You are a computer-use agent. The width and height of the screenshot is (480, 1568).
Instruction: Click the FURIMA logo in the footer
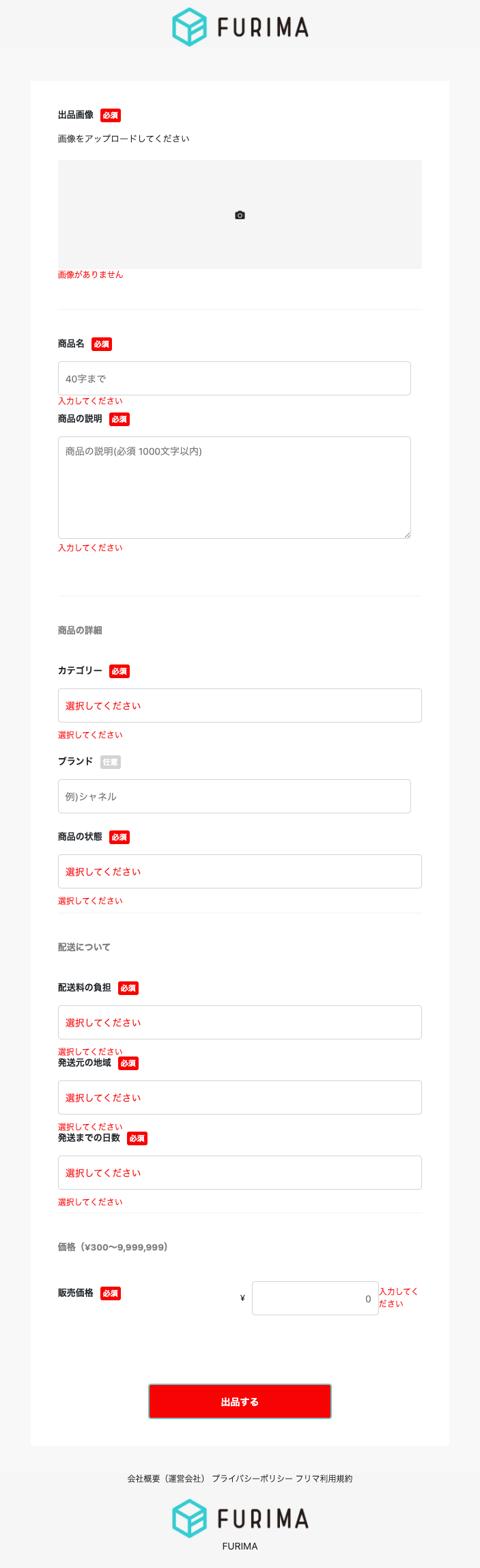[240, 1518]
